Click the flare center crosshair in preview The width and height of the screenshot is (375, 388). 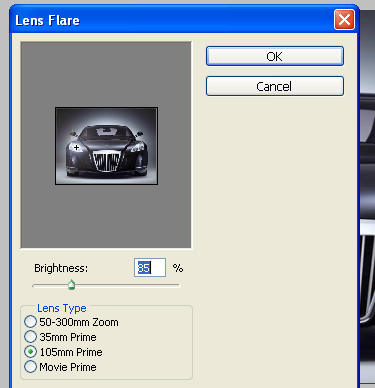76,147
